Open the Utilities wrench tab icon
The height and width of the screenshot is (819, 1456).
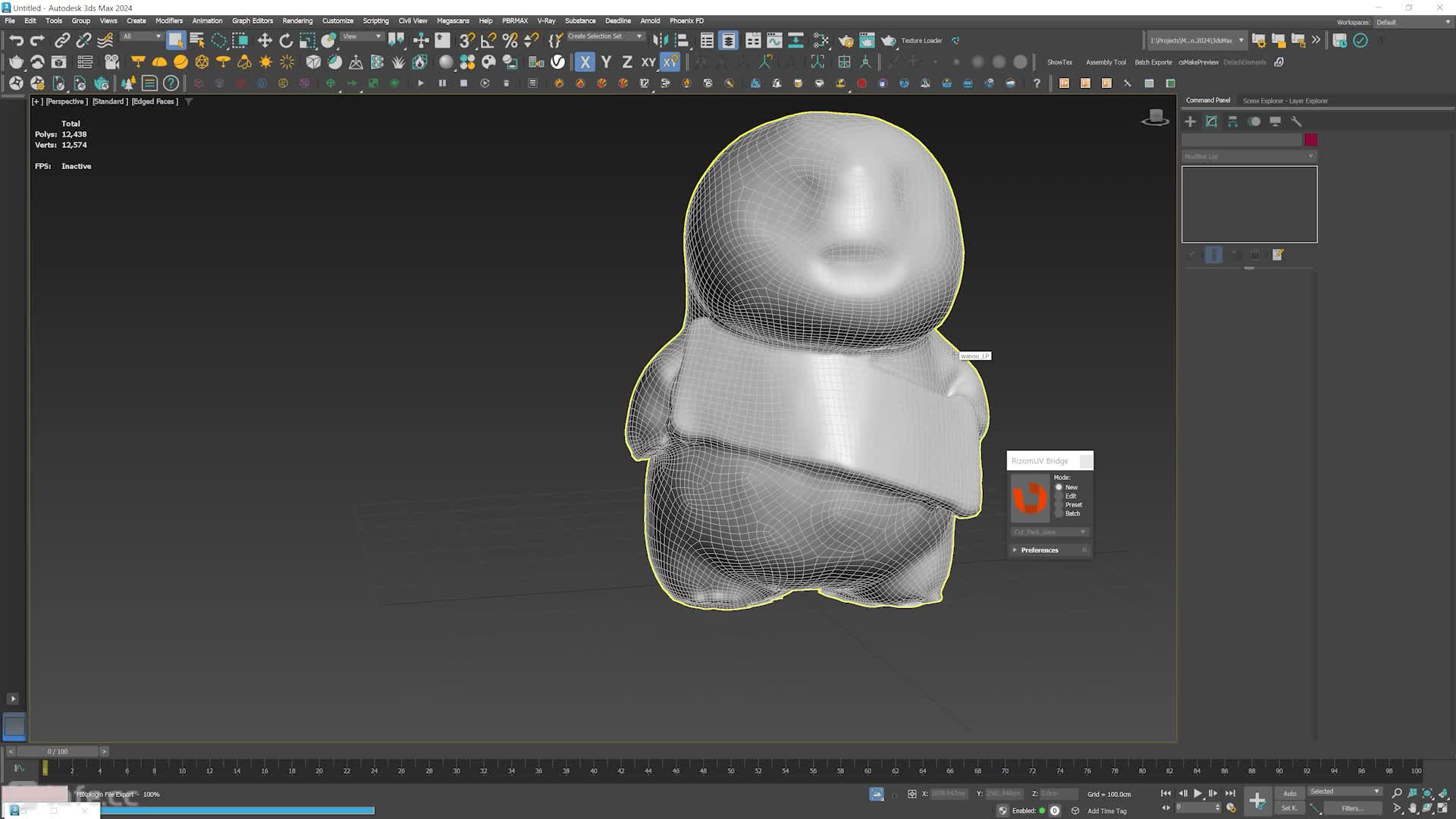coord(1296,121)
